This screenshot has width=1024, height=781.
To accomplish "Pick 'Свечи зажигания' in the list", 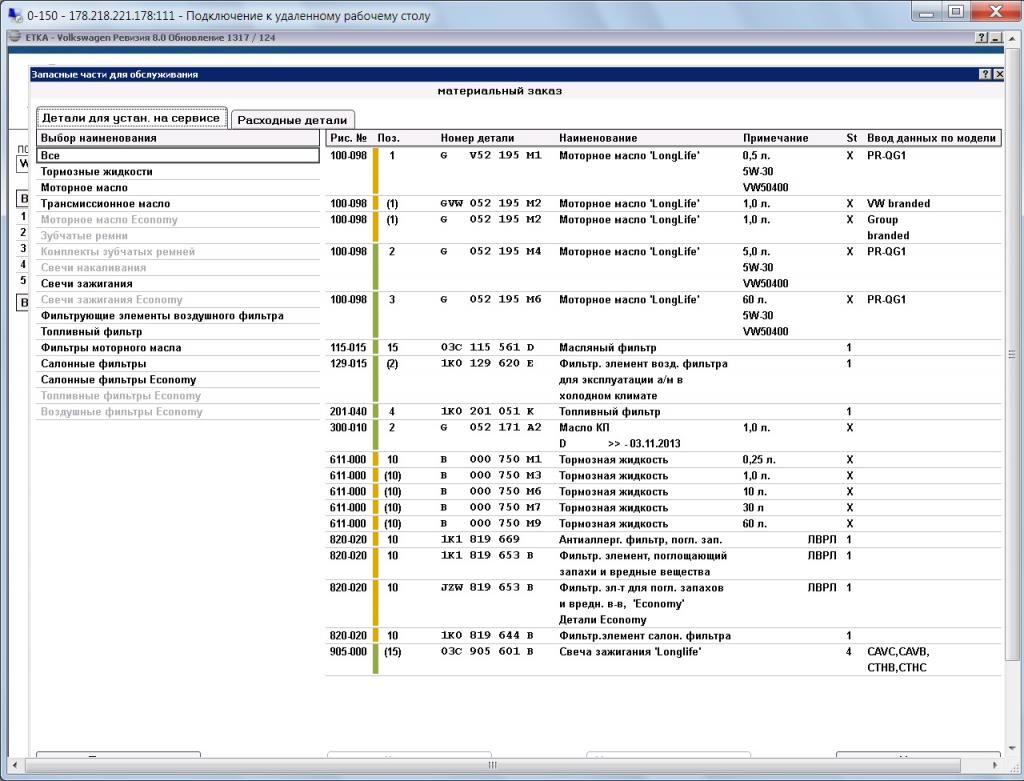I will (x=178, y=283).
